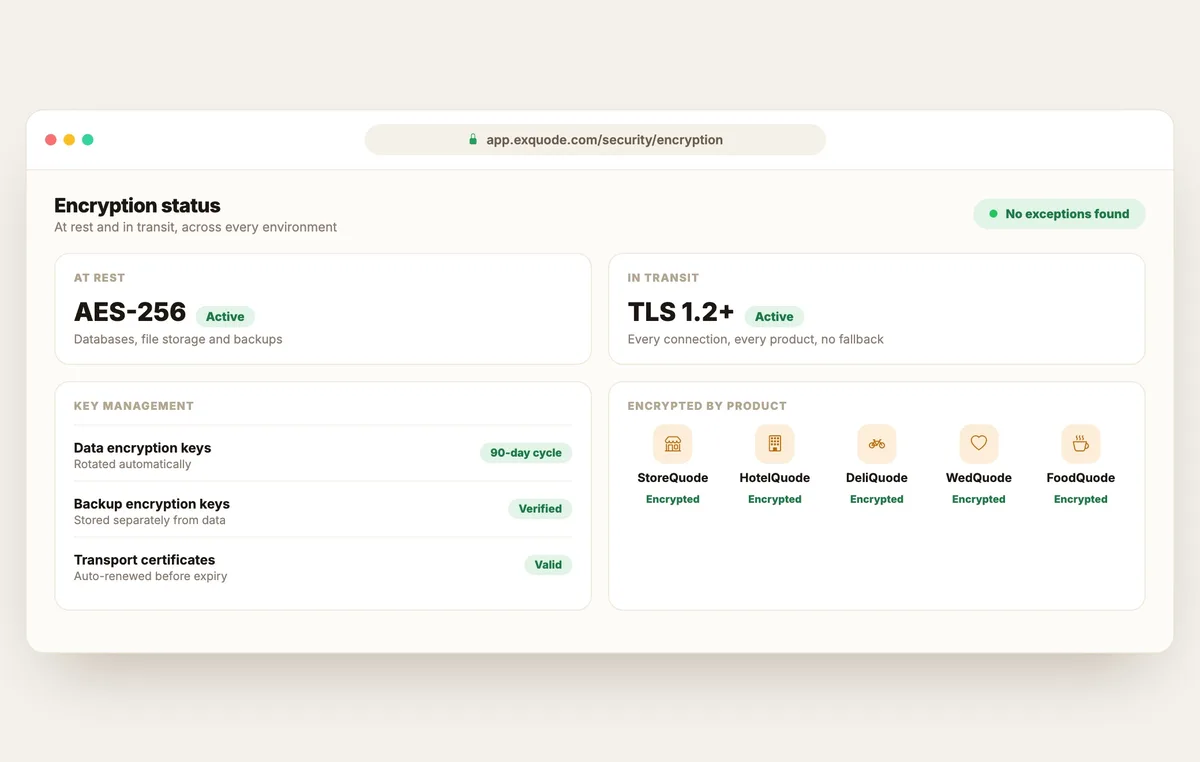Click the AT REST card label
Image resolution: width=1200 pixels, height=762 pixels.
tap(99, 278)
